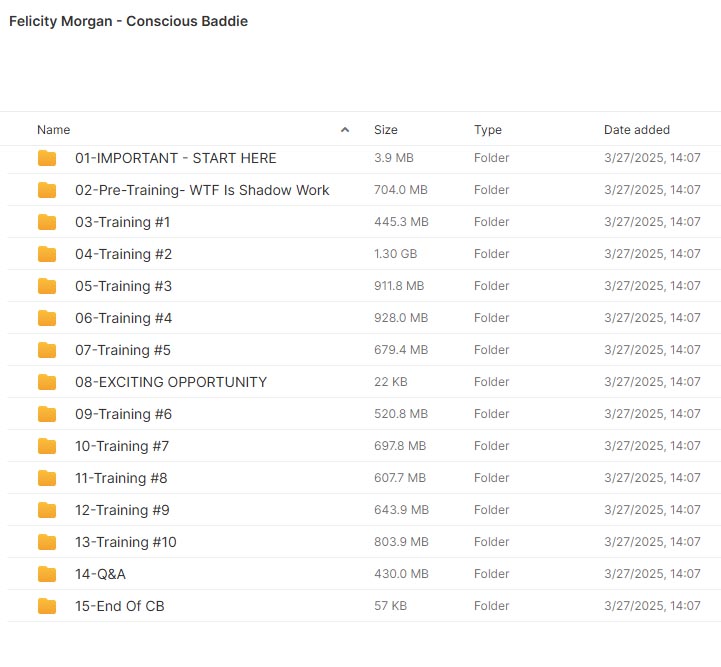Select the 11-Training #8 folder name
Image resolution: width=721 pixels, height=667 pixels.
pos(121,478)
